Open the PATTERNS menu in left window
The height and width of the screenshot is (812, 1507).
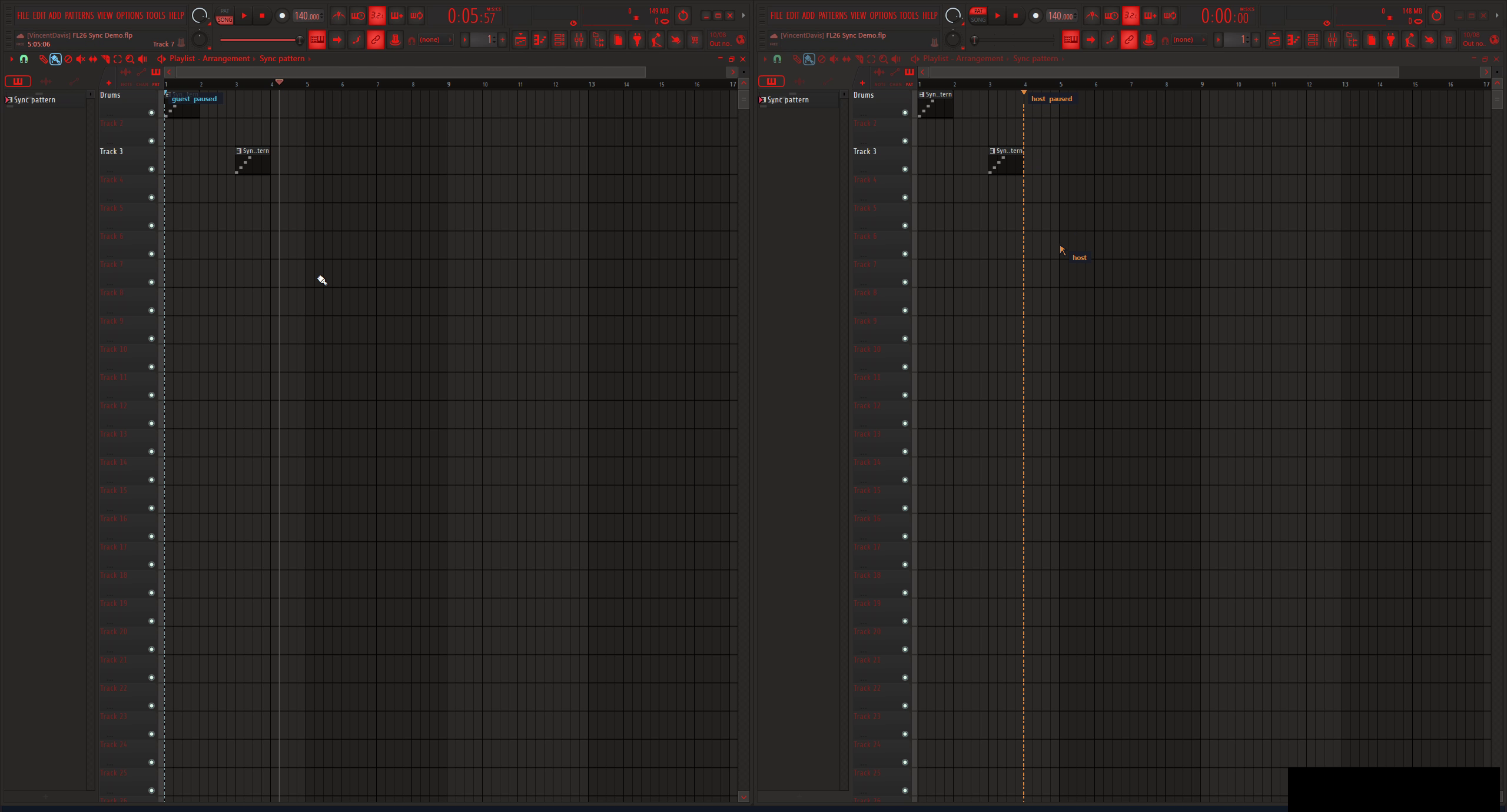tap(79, 16)
